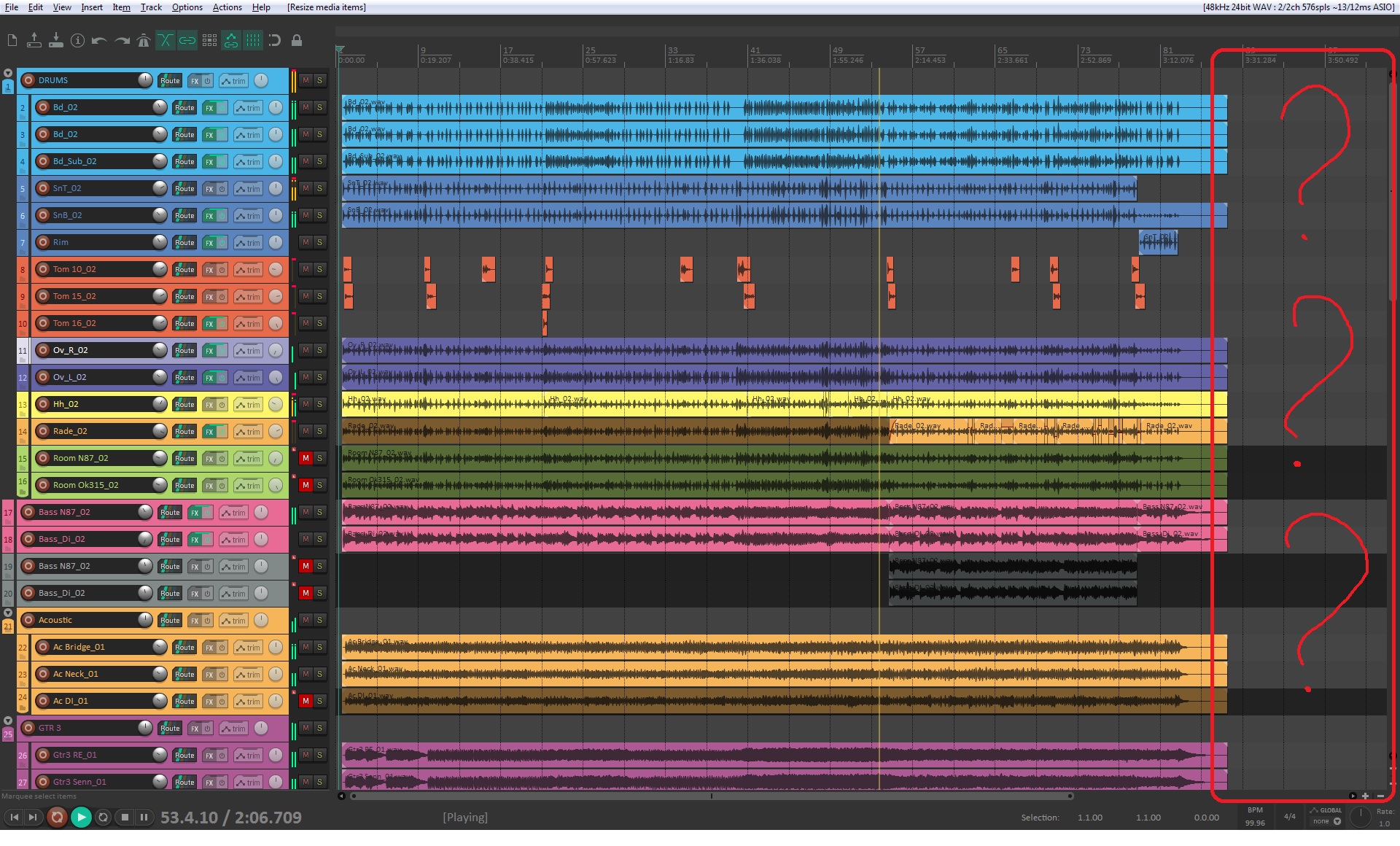Viewport: 1400px width, 846px height.
Task: Collapse the DRUMS folder track
Action: click(x=8, y=74)
